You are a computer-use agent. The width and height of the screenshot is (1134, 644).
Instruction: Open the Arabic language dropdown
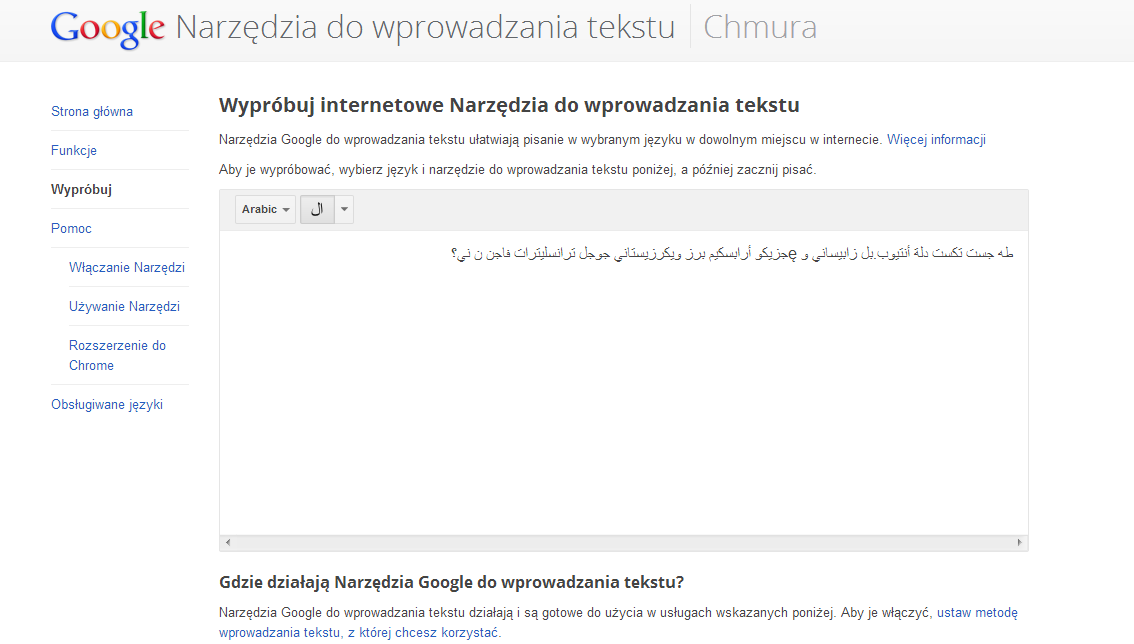click(265, 209)
